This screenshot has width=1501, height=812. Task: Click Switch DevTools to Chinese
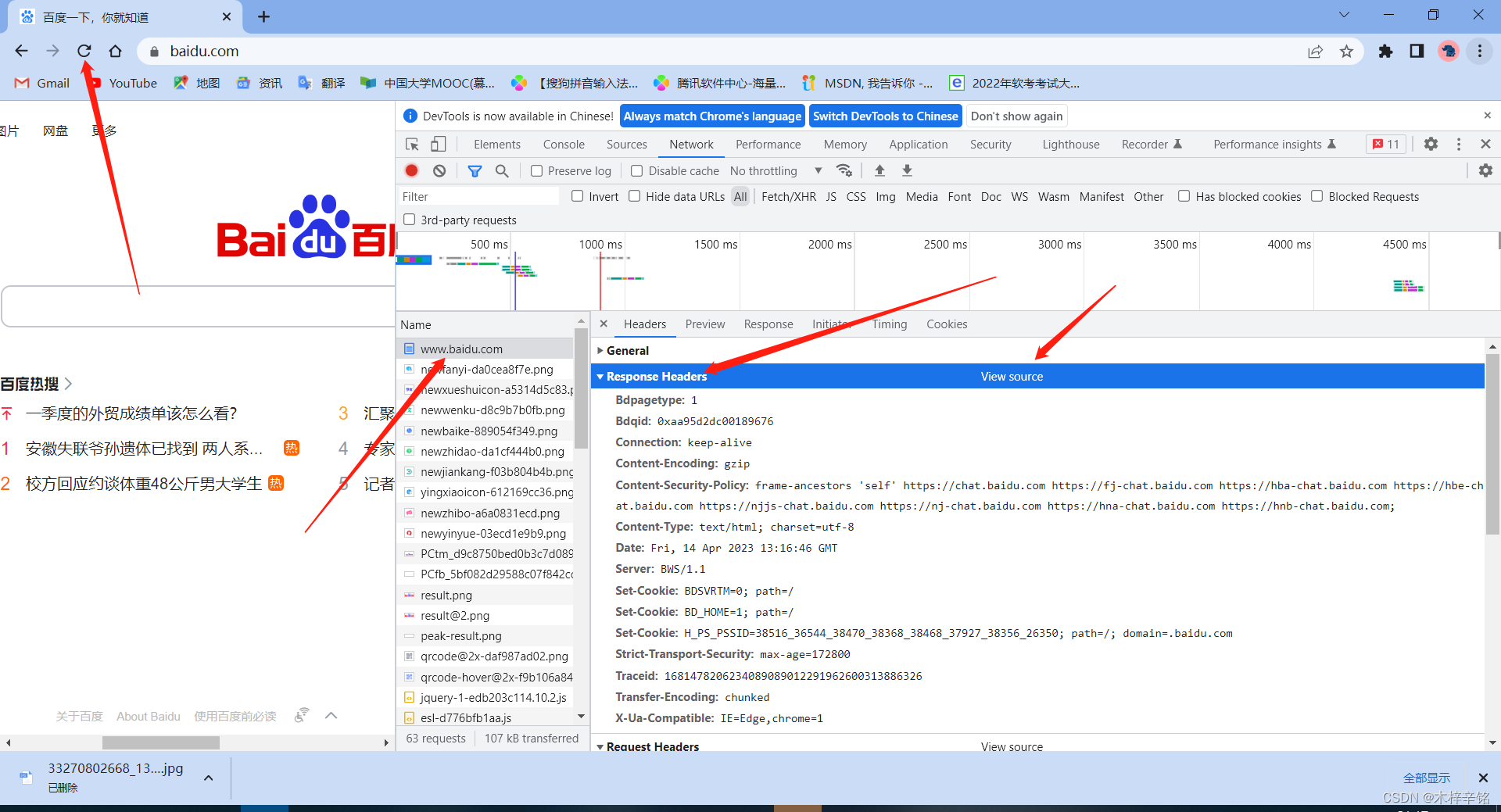point(885,116)
